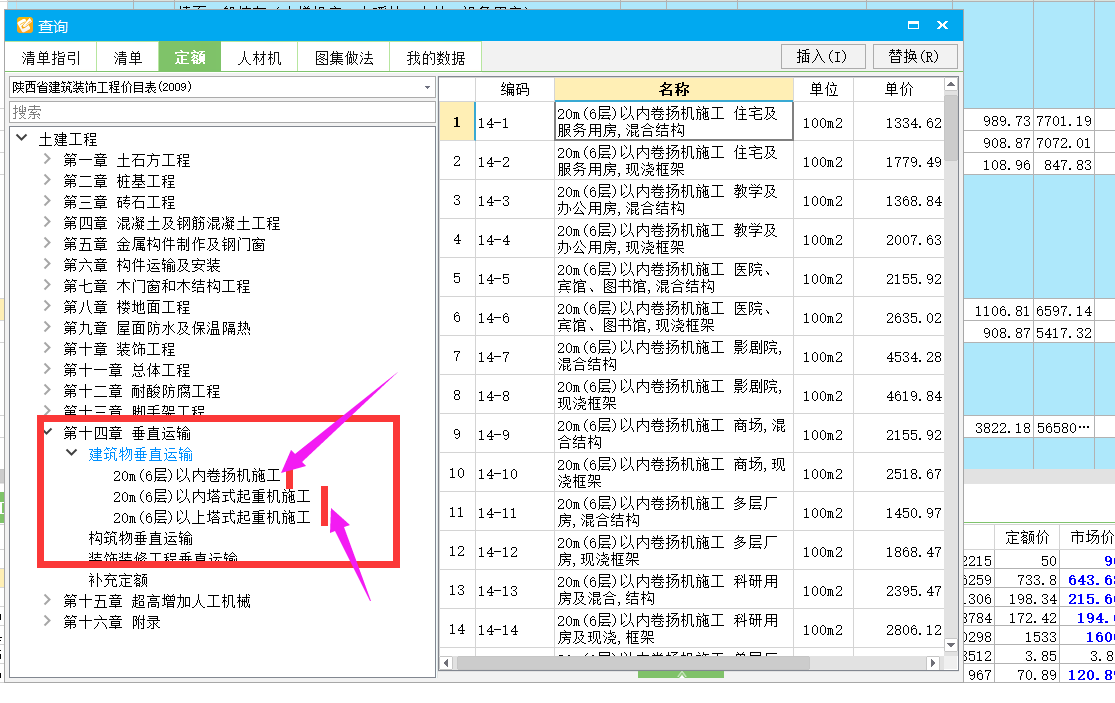Switch to the 清单指引 tab

[x=50, y=58]
